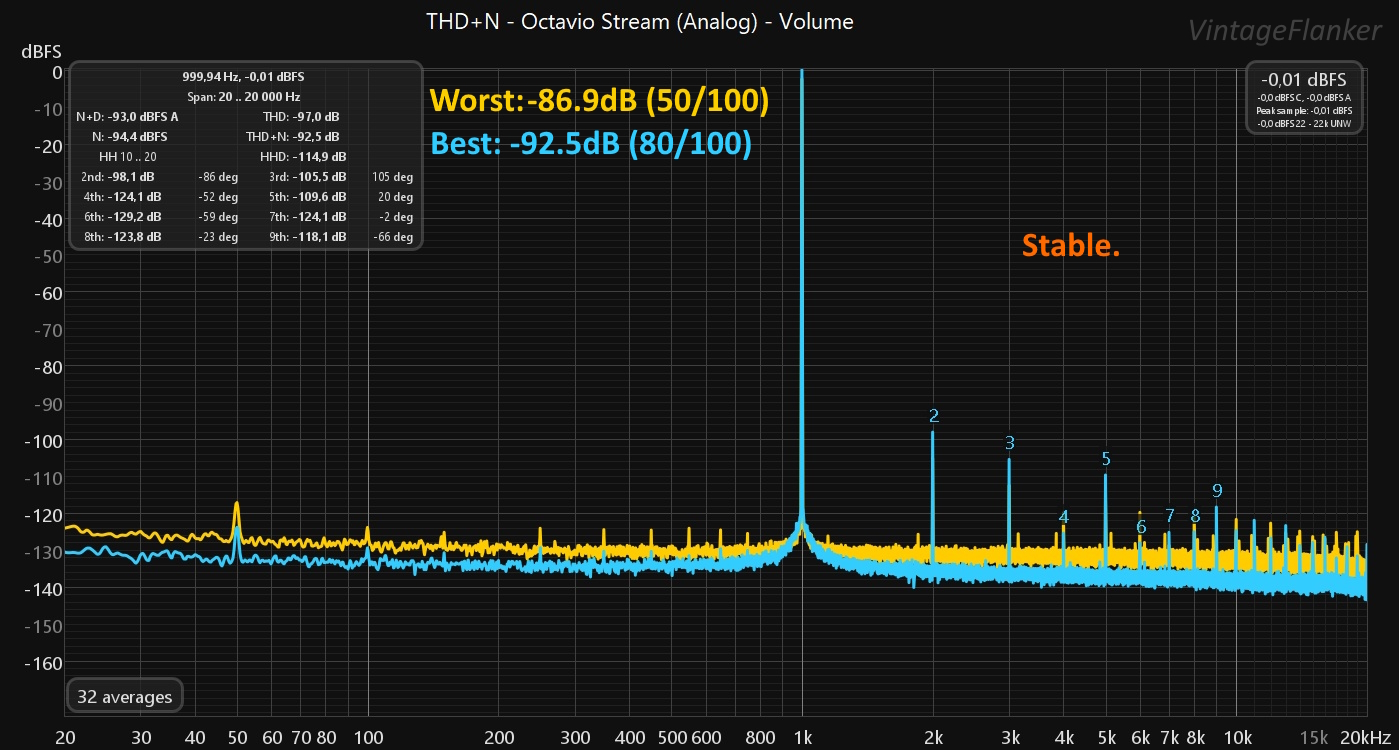This screenshot has height=750, width=1399.
Task: Click the "15k" frequency axis label
Action: pyautogui.click(x=1313, y=738)
